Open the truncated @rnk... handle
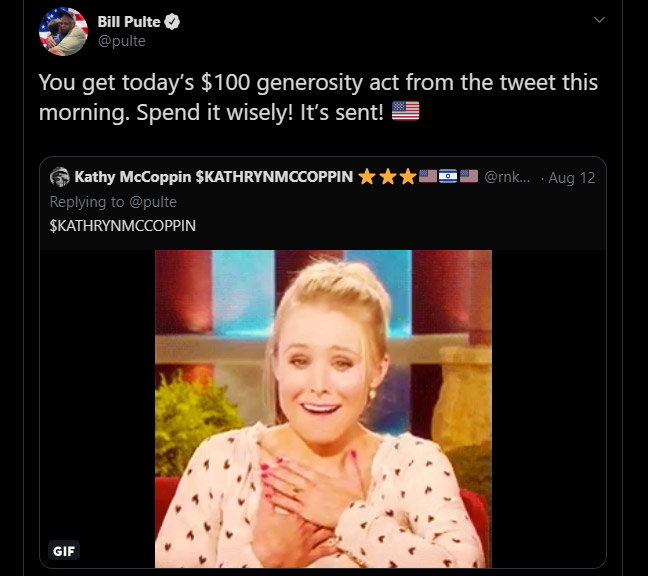Image resolution: width=648 pixels, height=576 pixels. (507, 177)
